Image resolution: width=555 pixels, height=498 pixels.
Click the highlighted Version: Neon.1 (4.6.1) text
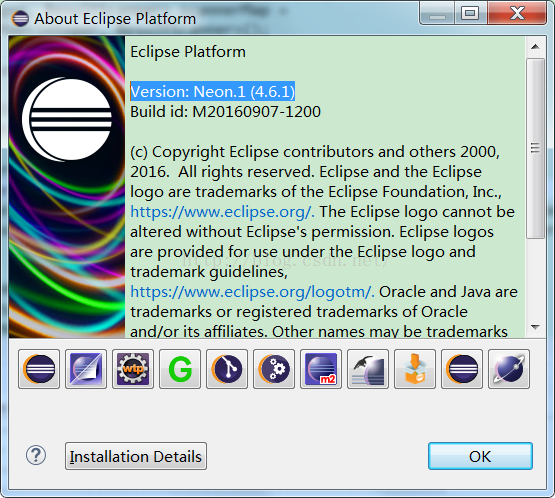212,92
